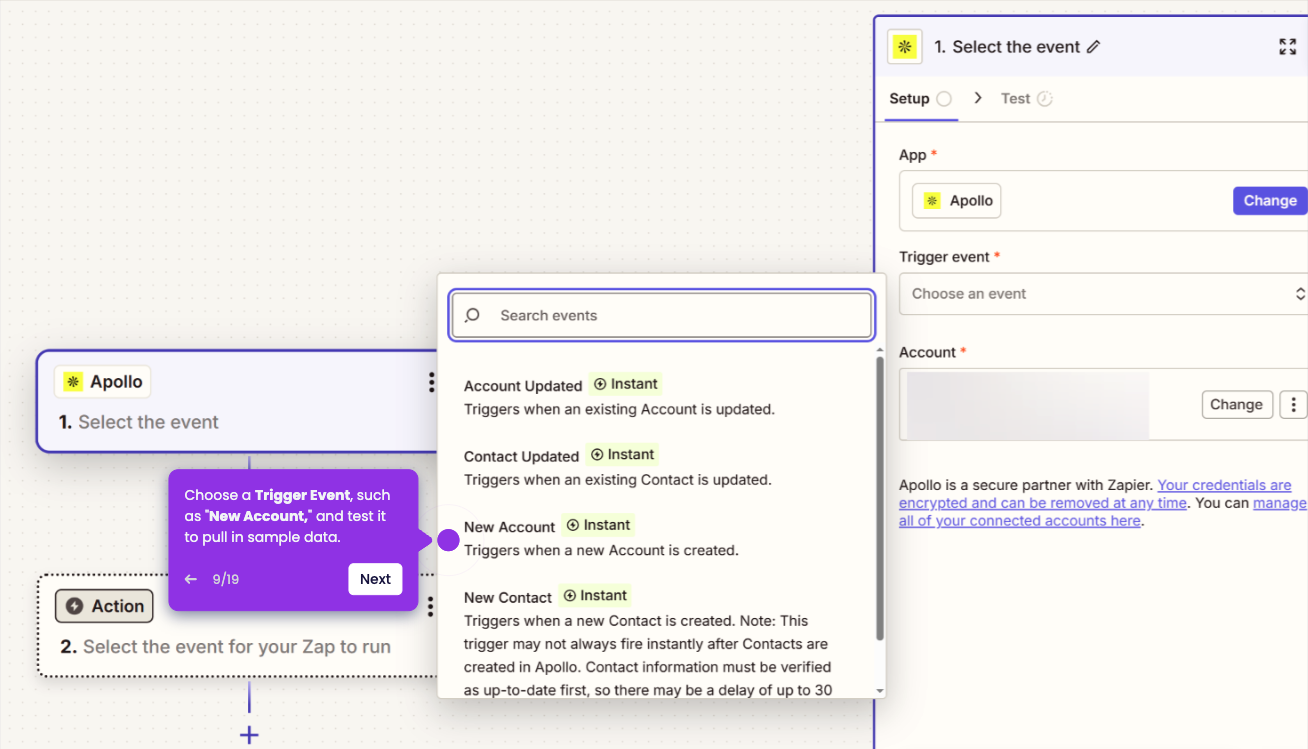Click the chevron between Setup and Test
The image size is (1308, 749).
click(x=978, y=98)
